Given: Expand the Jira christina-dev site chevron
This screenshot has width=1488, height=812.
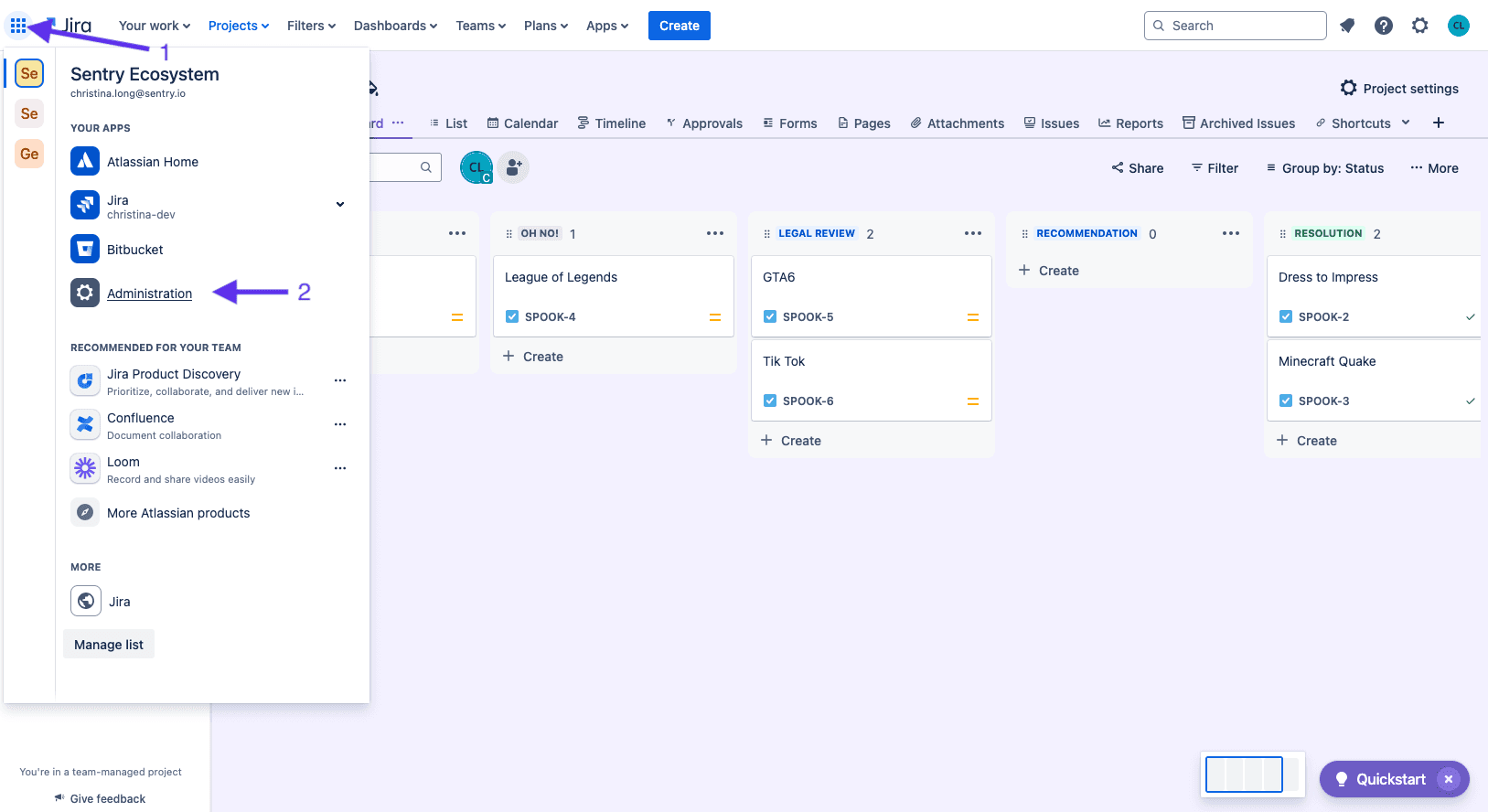Looking at the screenshot, I should click(x=340, y=205).
